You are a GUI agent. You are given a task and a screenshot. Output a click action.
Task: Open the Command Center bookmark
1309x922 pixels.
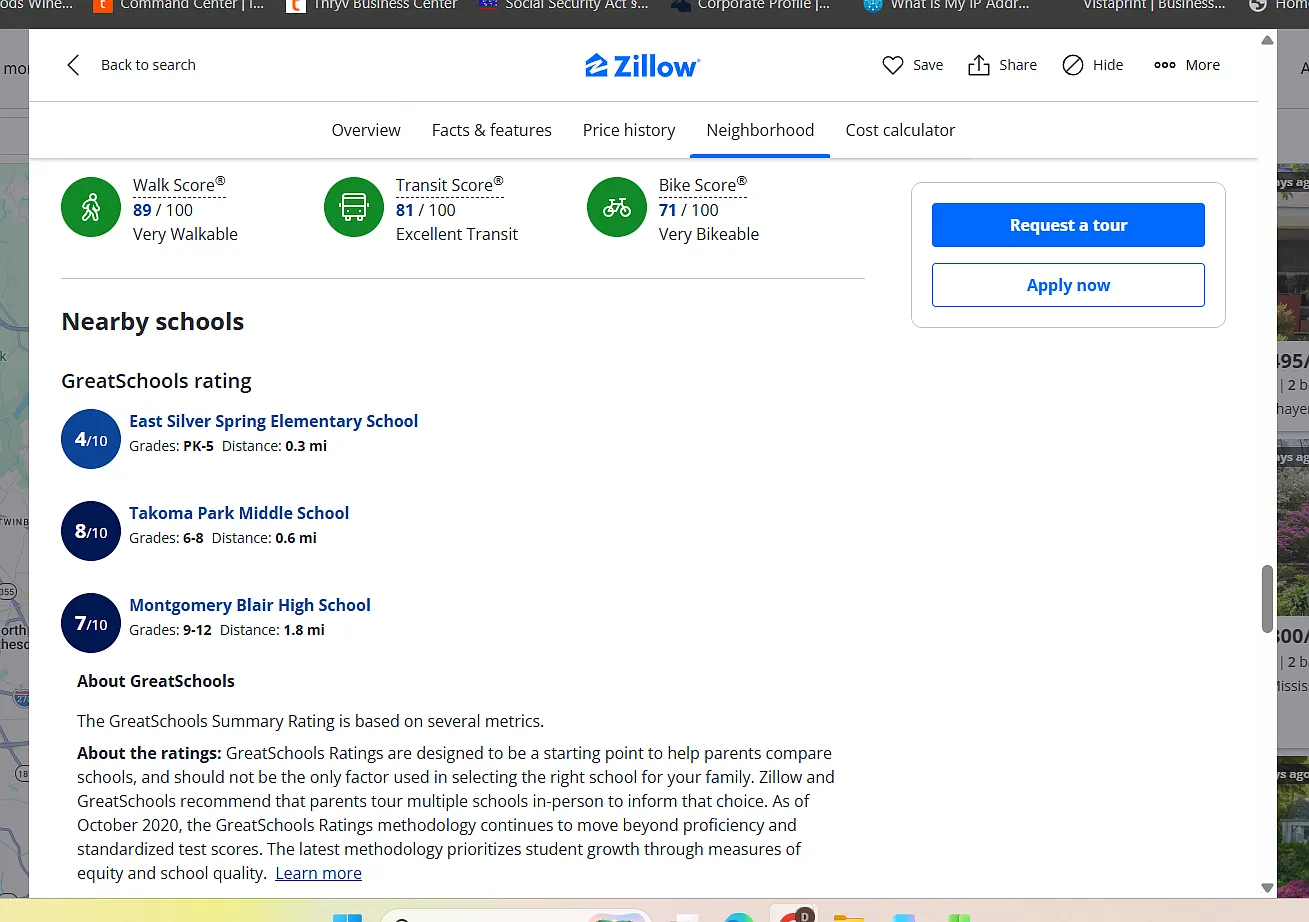click(x=179, y=5)
